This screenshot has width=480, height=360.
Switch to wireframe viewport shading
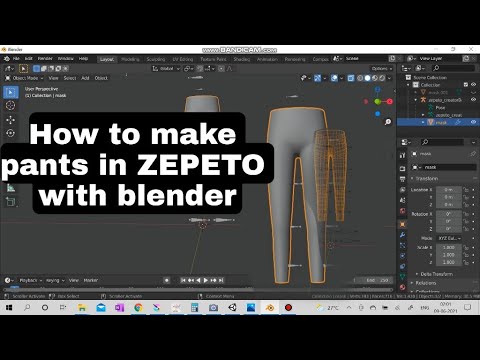(360, 78)
